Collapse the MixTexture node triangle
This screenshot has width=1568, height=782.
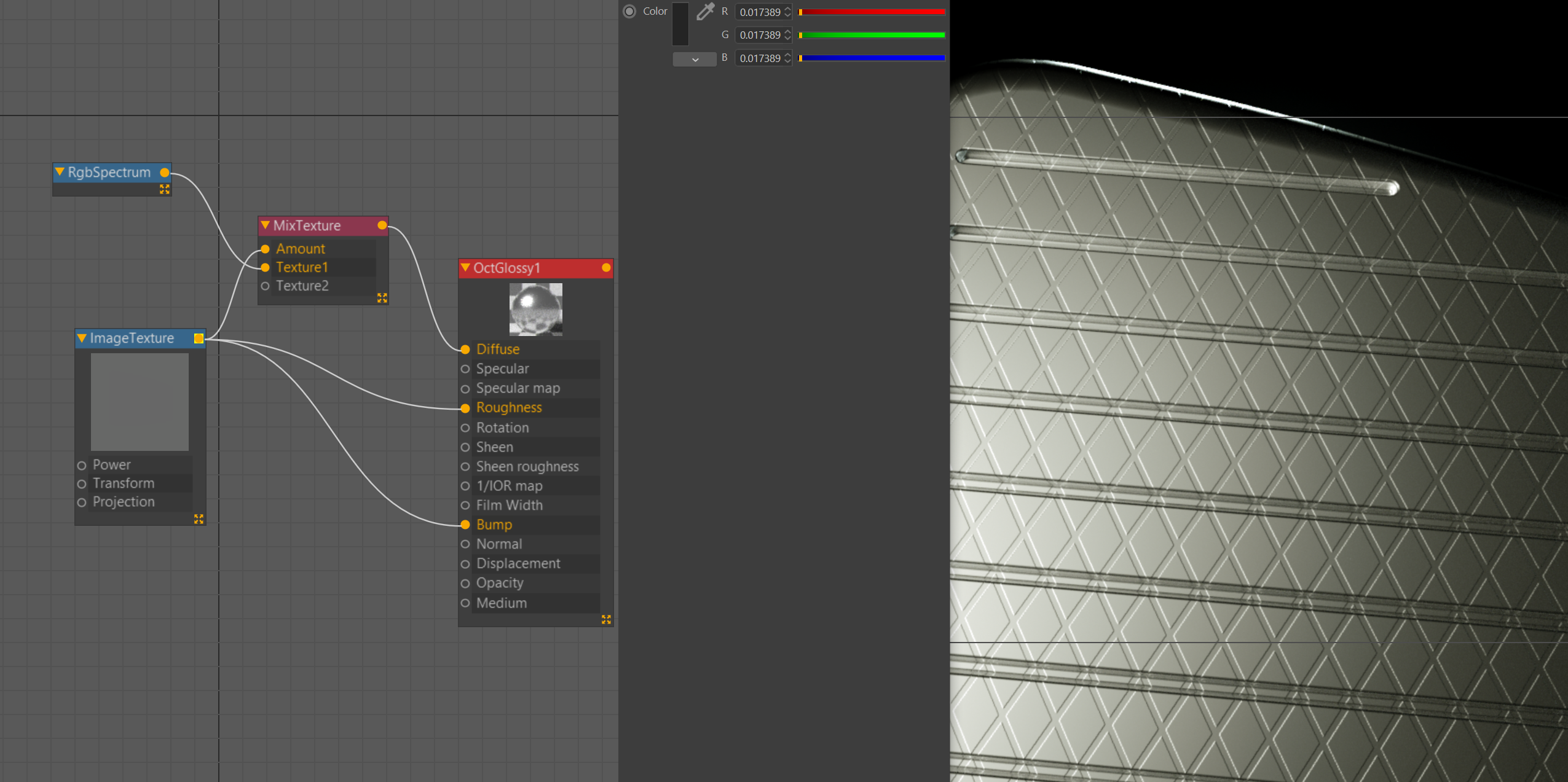[266, 225]
